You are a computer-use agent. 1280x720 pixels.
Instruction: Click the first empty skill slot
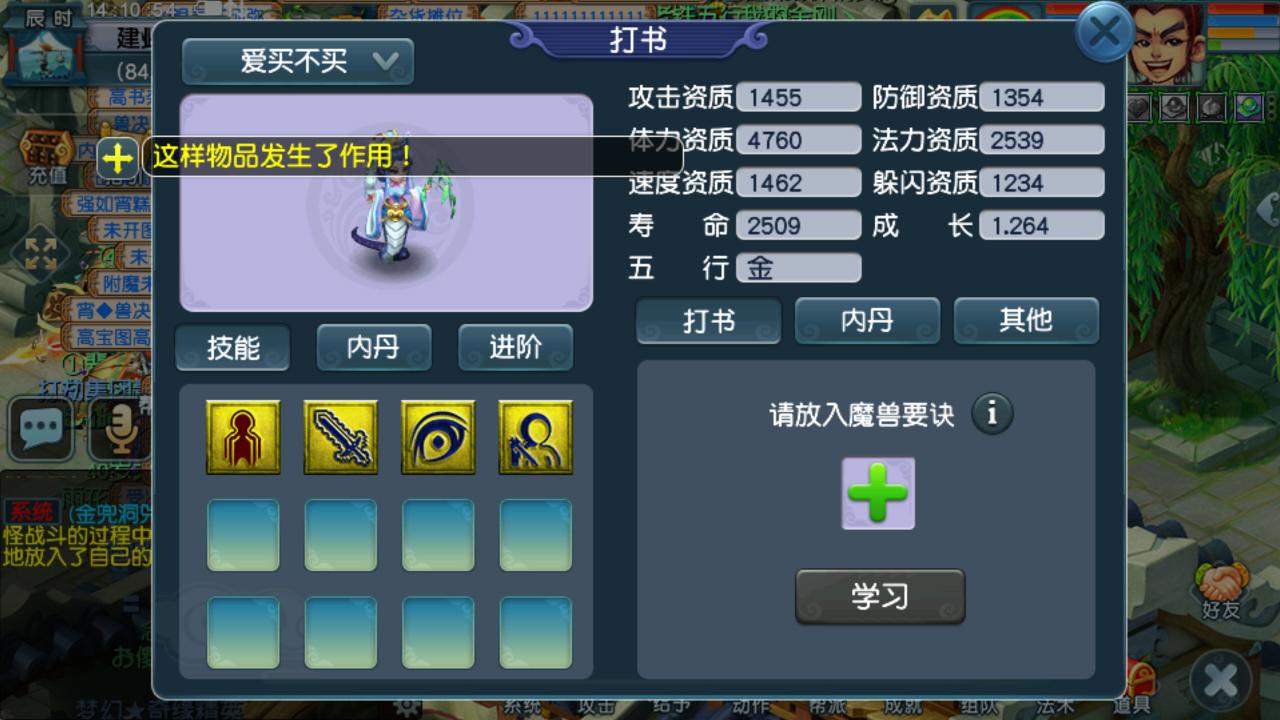(x=243, y=535)
